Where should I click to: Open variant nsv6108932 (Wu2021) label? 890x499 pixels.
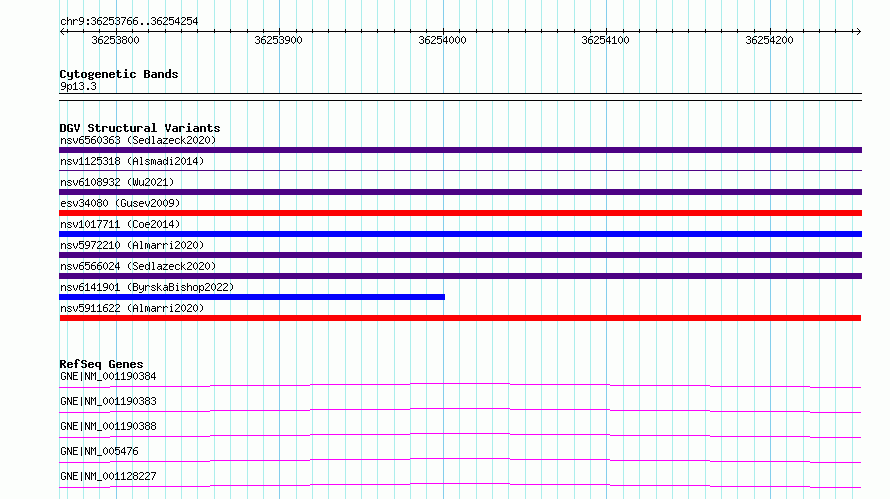[117, 182]
